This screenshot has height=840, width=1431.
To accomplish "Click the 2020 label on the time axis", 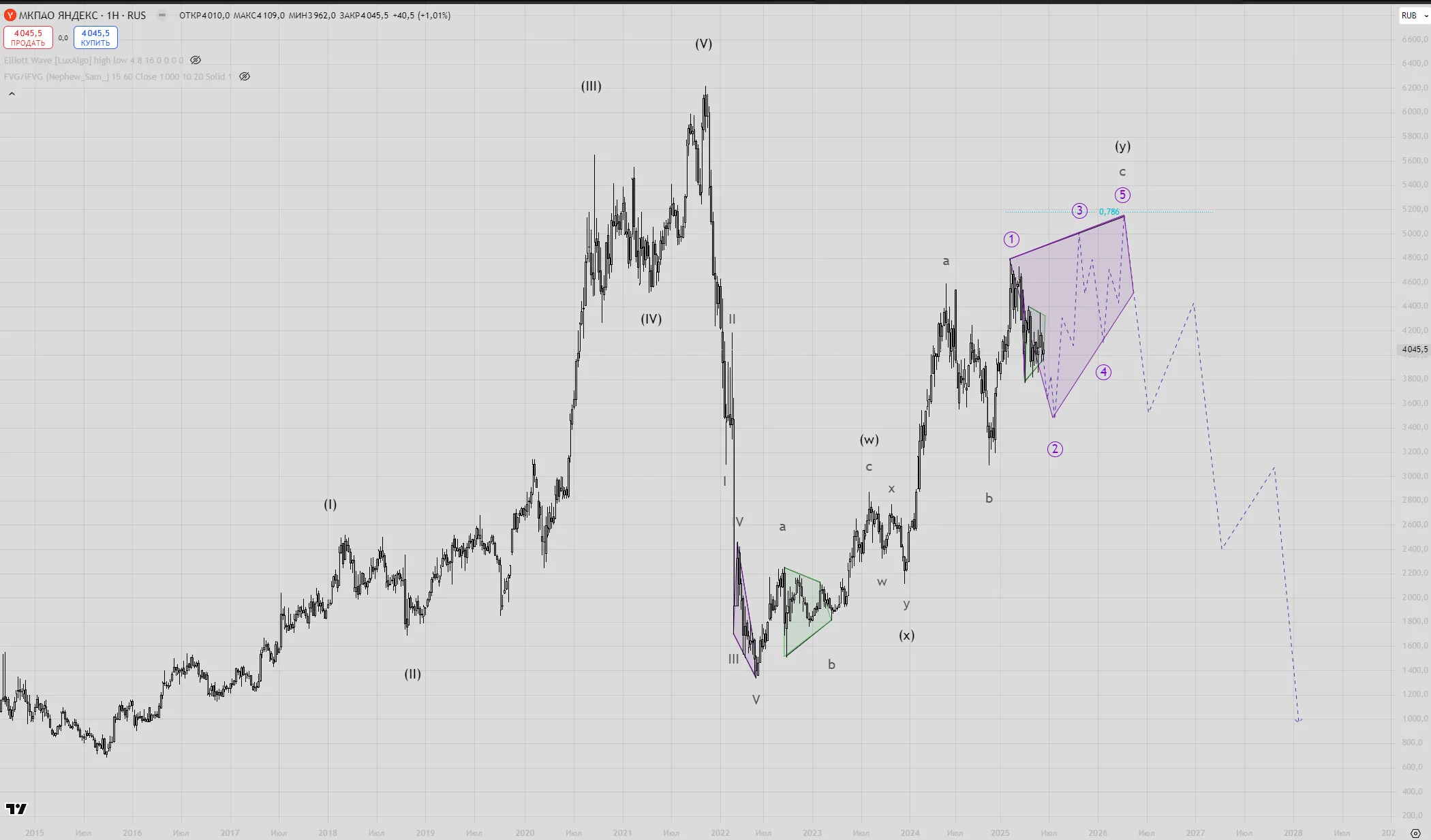I will 525,833.
